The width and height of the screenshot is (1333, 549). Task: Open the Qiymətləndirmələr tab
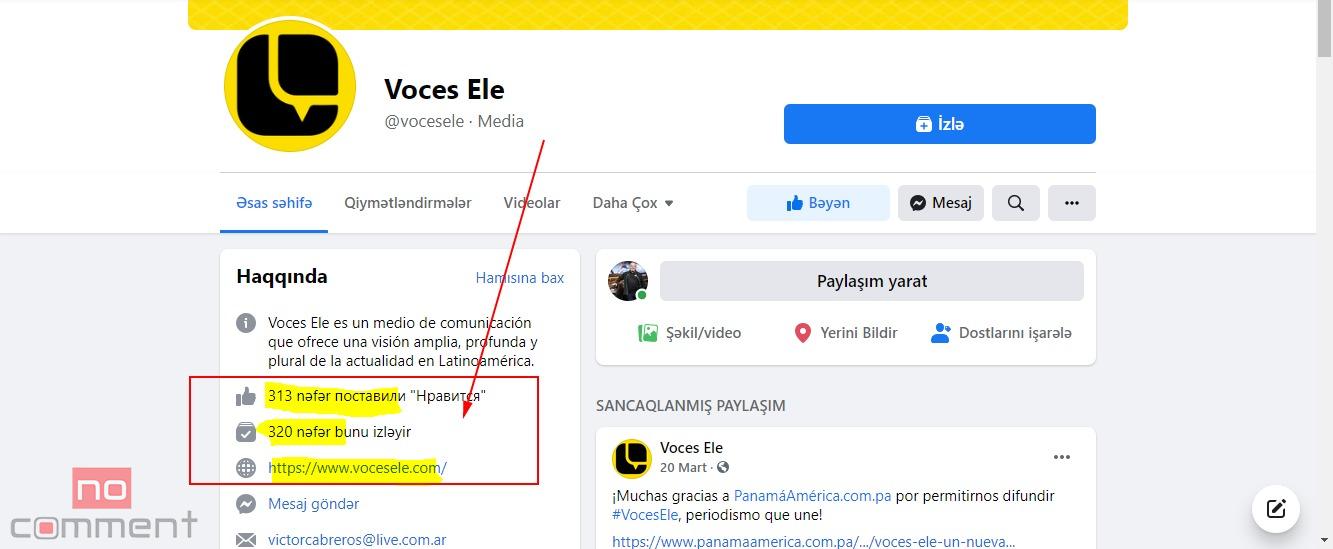pyautogui.click(x=408, y=203)
